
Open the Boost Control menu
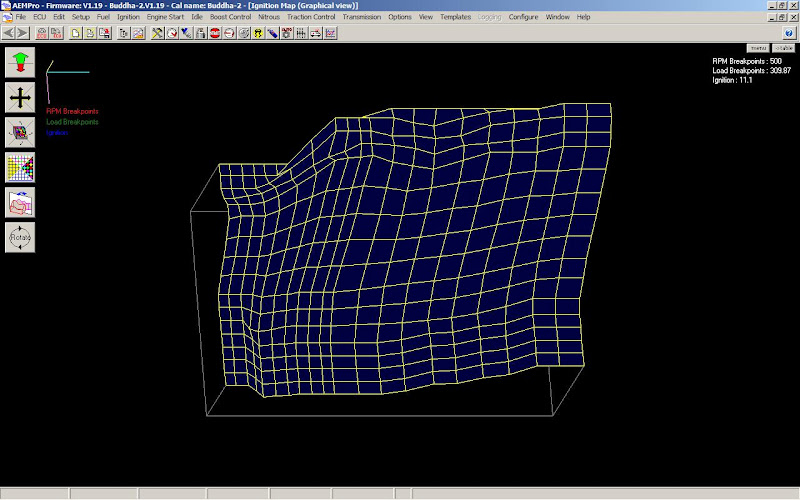(x=230, y=17)
